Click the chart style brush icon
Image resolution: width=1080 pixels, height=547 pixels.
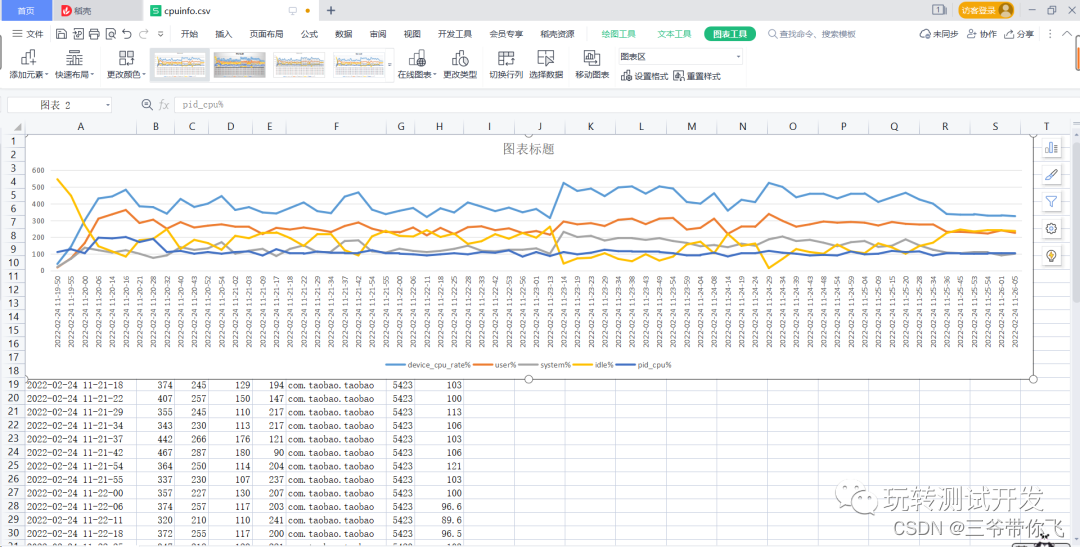click(x=1051, y=174)
